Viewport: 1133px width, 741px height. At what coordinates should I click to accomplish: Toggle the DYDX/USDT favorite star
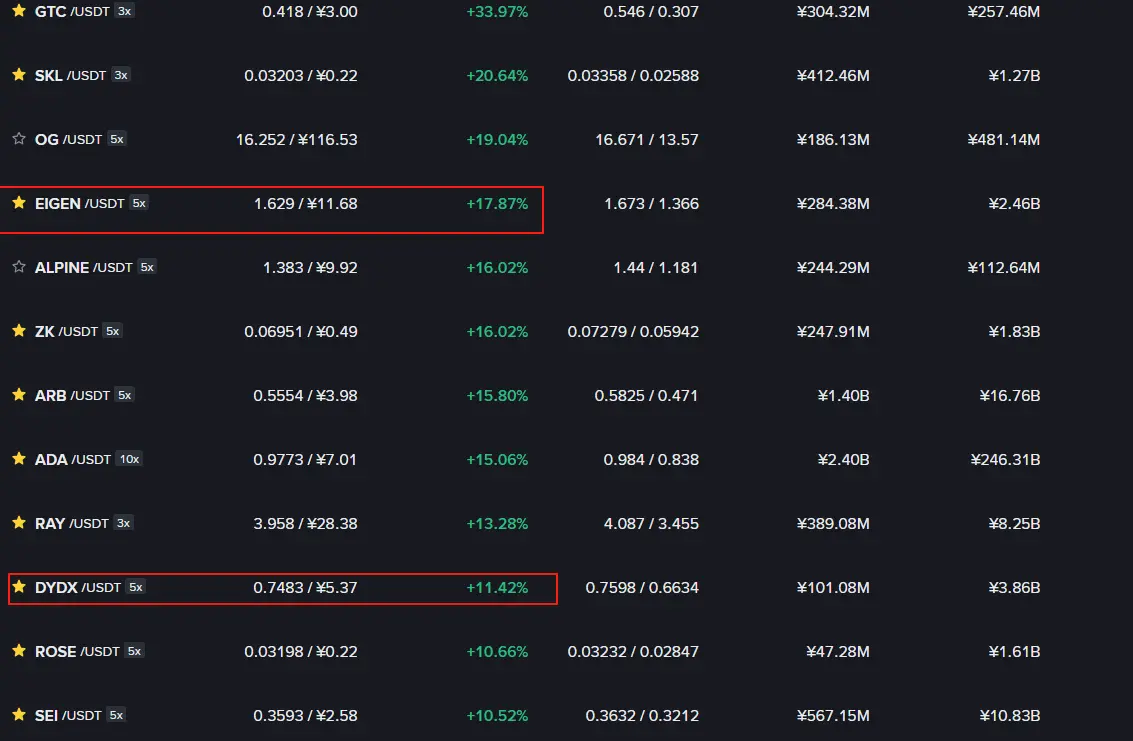[19, 587]
